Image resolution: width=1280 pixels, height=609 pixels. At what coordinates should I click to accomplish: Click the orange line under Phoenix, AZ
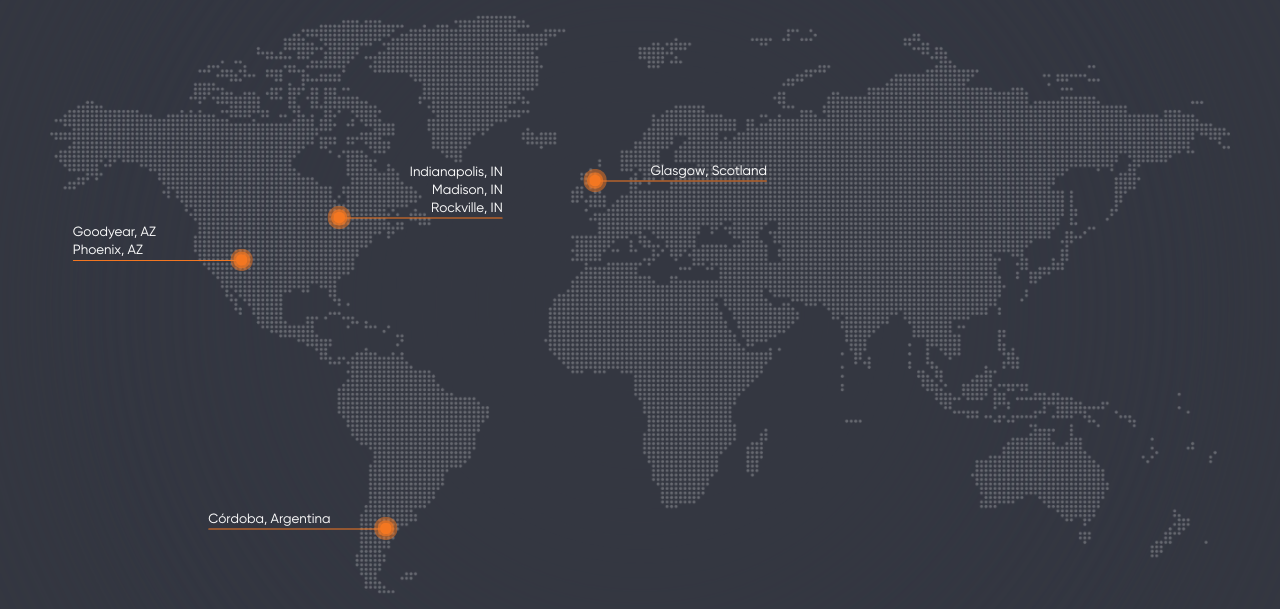point(150,261)
